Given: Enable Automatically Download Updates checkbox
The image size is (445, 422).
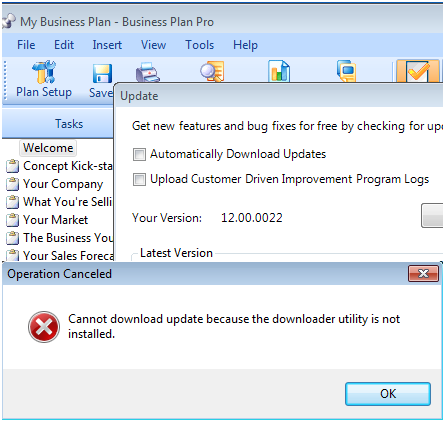Looking at the screenshot, I should 139,154.
